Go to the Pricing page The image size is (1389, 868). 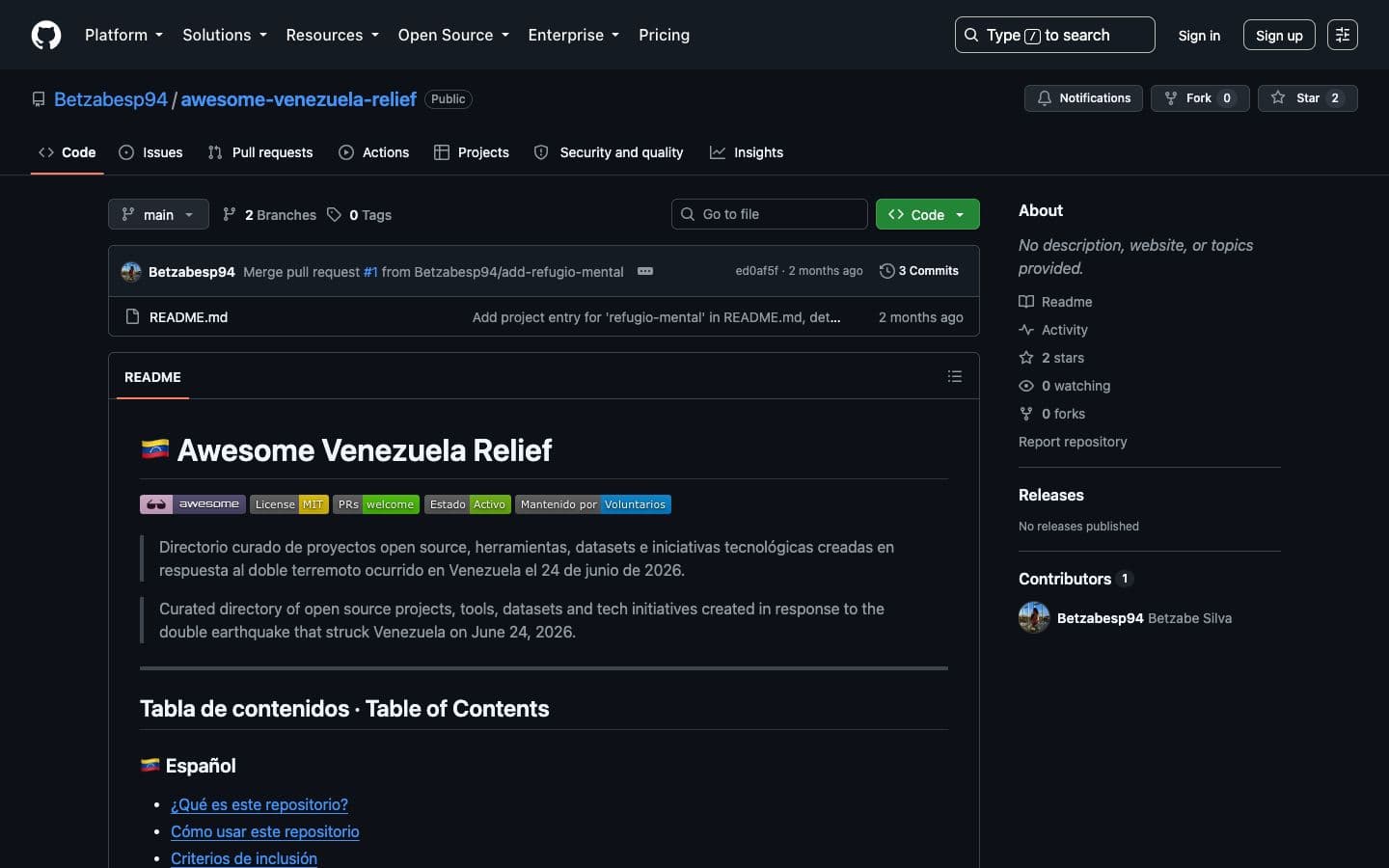click(664, 35)
